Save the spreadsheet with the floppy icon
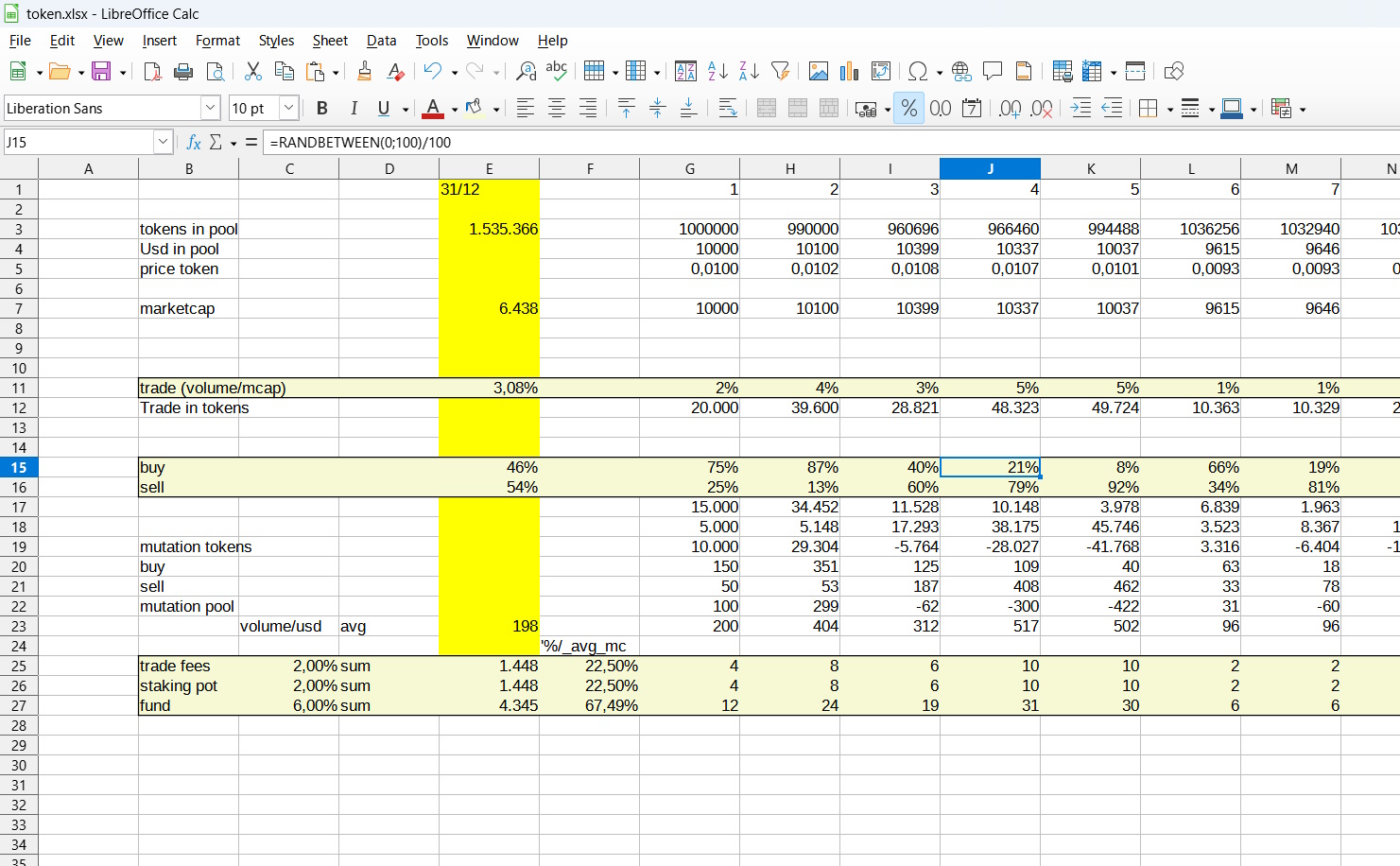Image resolution: width=1400 pixels, height=866 pixels. click(x=101, y=71)
